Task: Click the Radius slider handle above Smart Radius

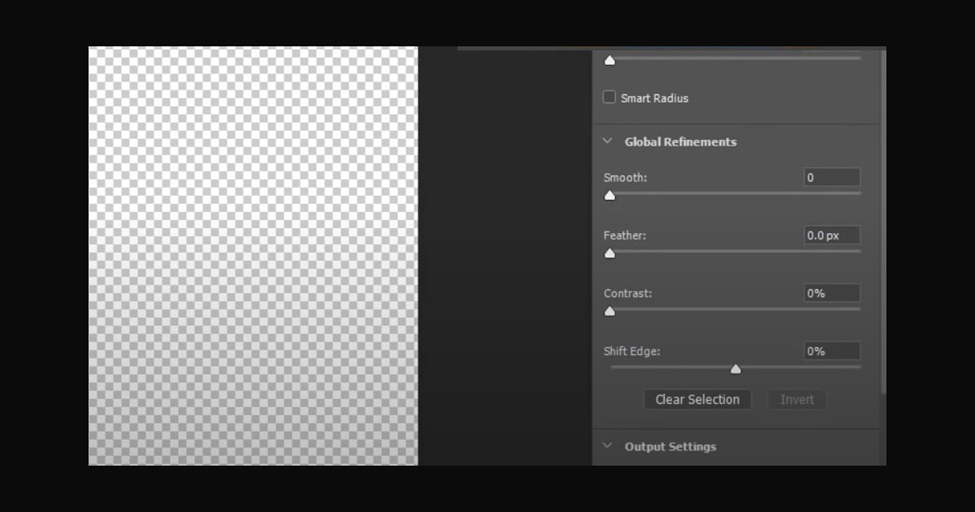Action: pos(610,60)
